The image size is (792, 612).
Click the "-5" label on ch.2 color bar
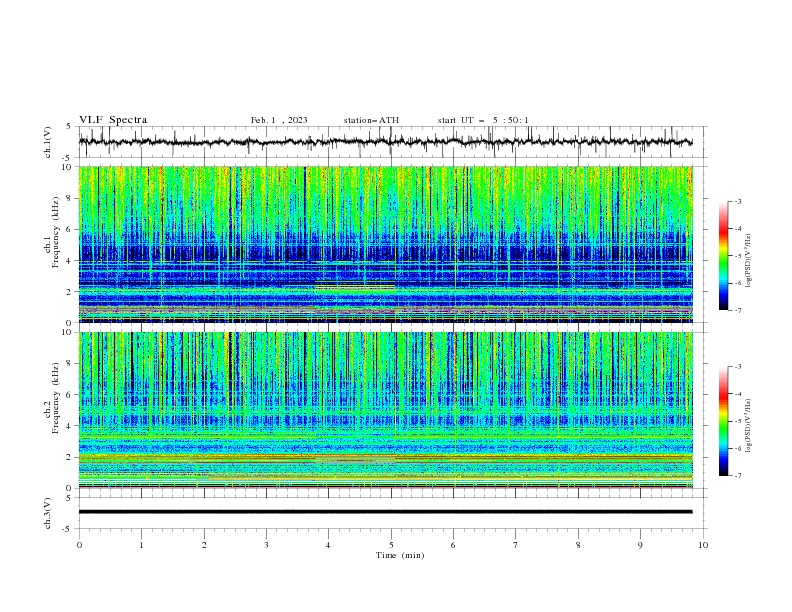[x=738, y=421]
